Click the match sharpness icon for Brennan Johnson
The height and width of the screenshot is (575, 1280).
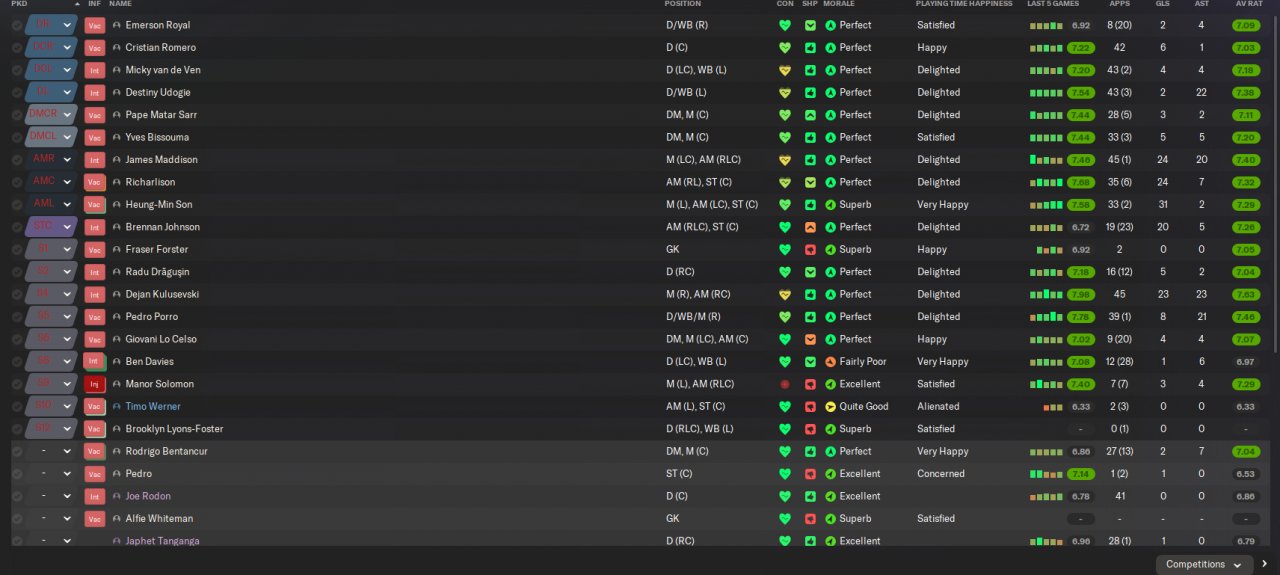coord(810,227)
